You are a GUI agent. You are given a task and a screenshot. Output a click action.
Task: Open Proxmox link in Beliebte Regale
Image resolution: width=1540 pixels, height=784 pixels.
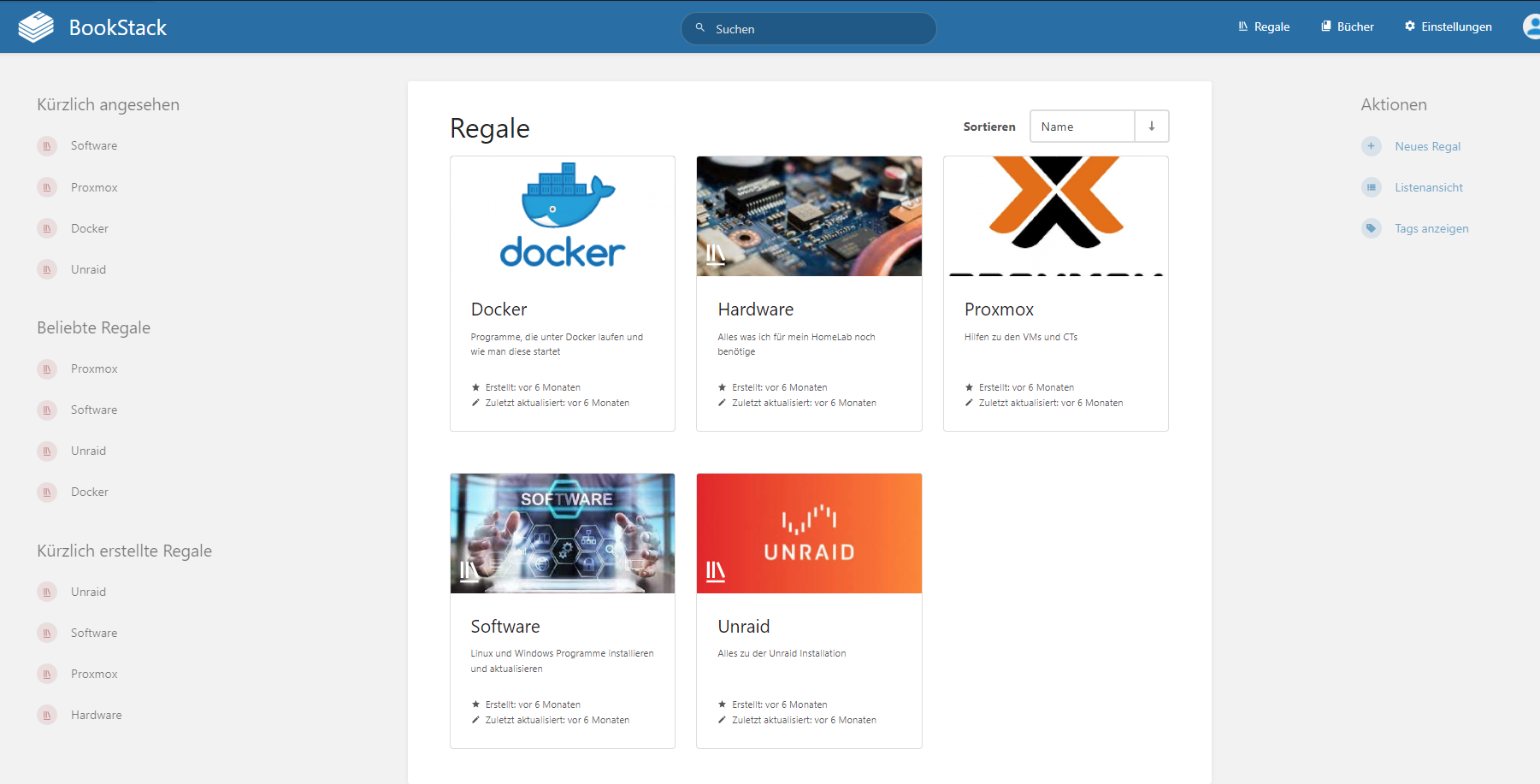(94, 368)
